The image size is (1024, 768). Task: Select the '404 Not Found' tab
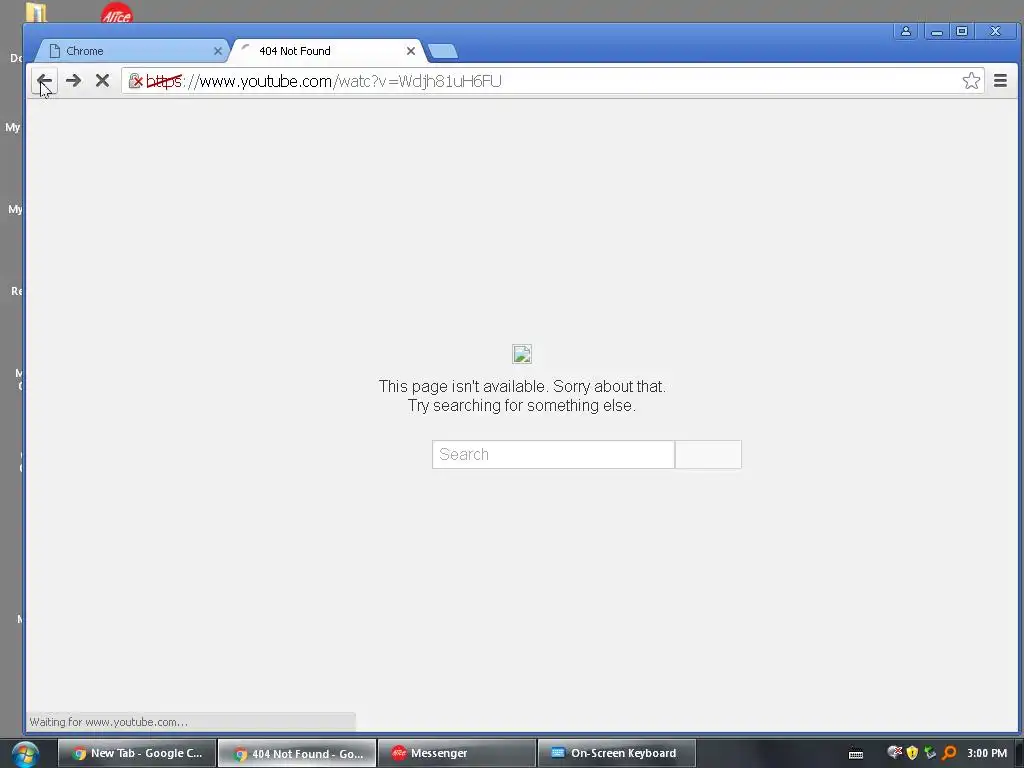click(327, 51)
